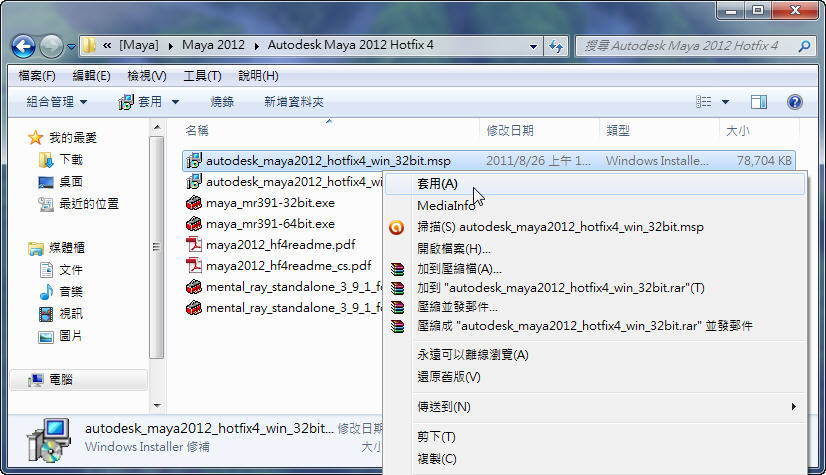Expand the 傳送到(N) submenu
The image size is (826, 475).
click(x=595, y=407)
